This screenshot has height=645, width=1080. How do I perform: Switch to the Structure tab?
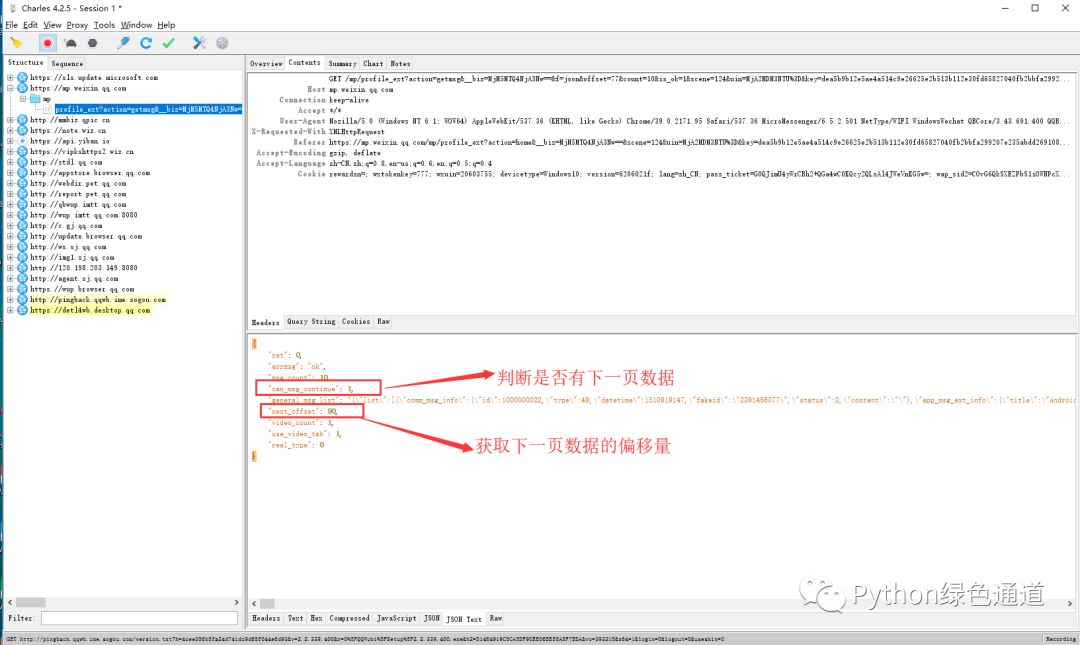coord(25,63)
